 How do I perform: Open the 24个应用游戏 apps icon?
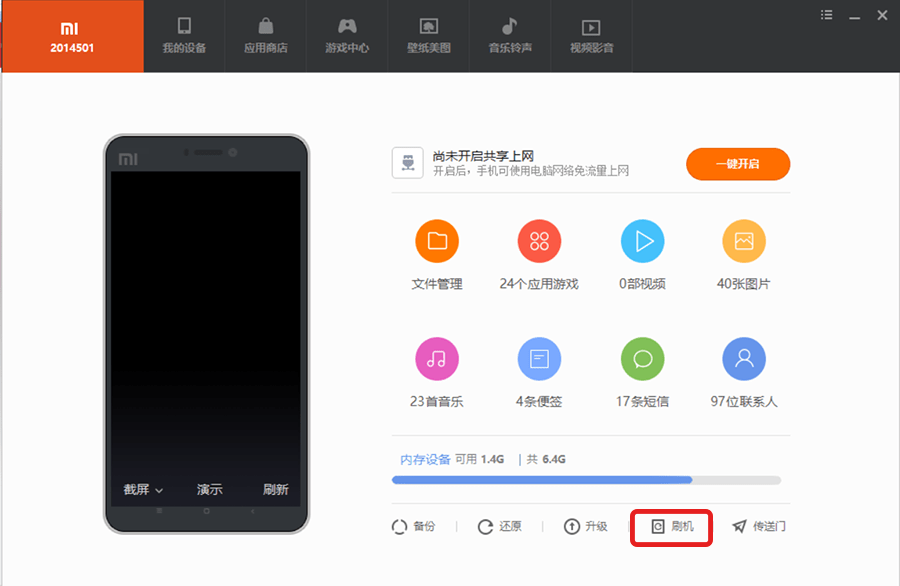pyautogui.click(x=539, y=241)
